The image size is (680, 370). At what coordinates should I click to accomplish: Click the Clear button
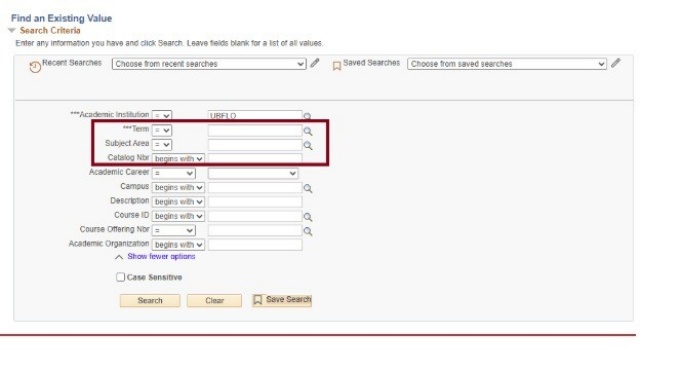(214, 301)
